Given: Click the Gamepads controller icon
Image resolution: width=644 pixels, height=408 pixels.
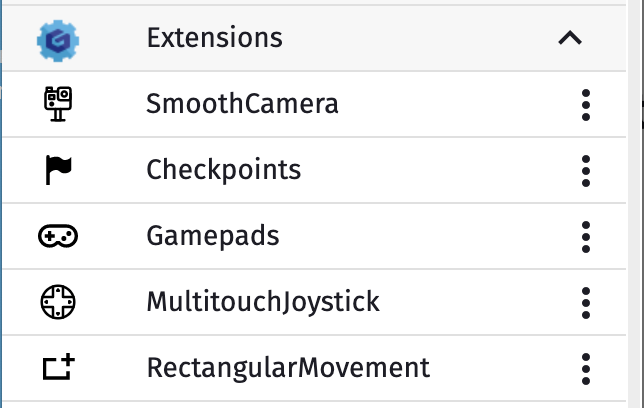Looking at the screenshot, I should [x=58, y=236].
